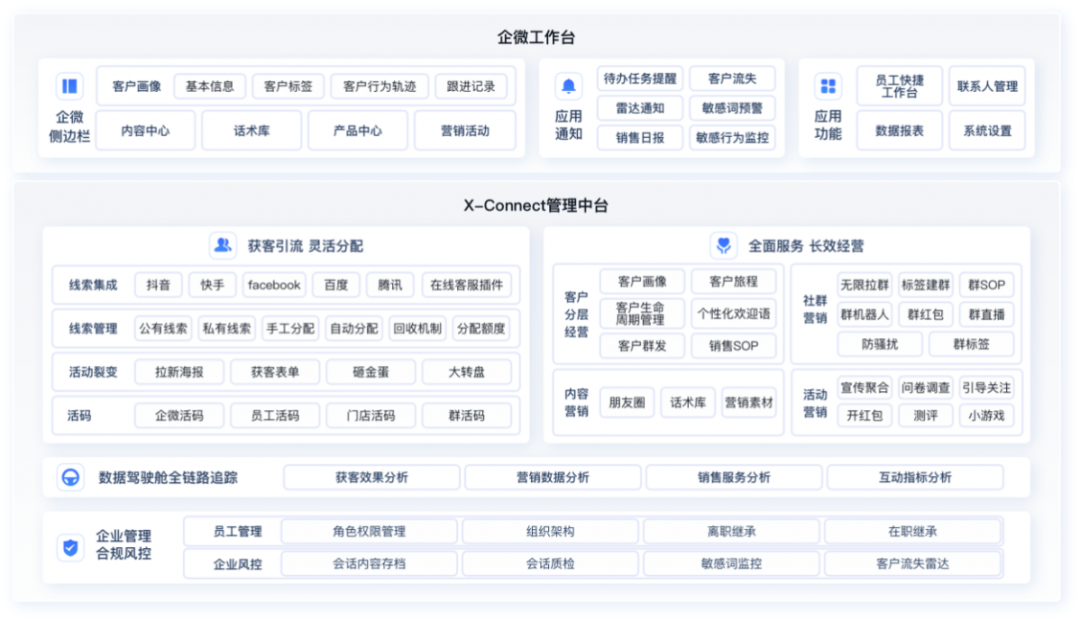Open 员工快捷工作台 function
This screenshot has height=621, width=1080.
pyautogui.click(x=900, y=86)
